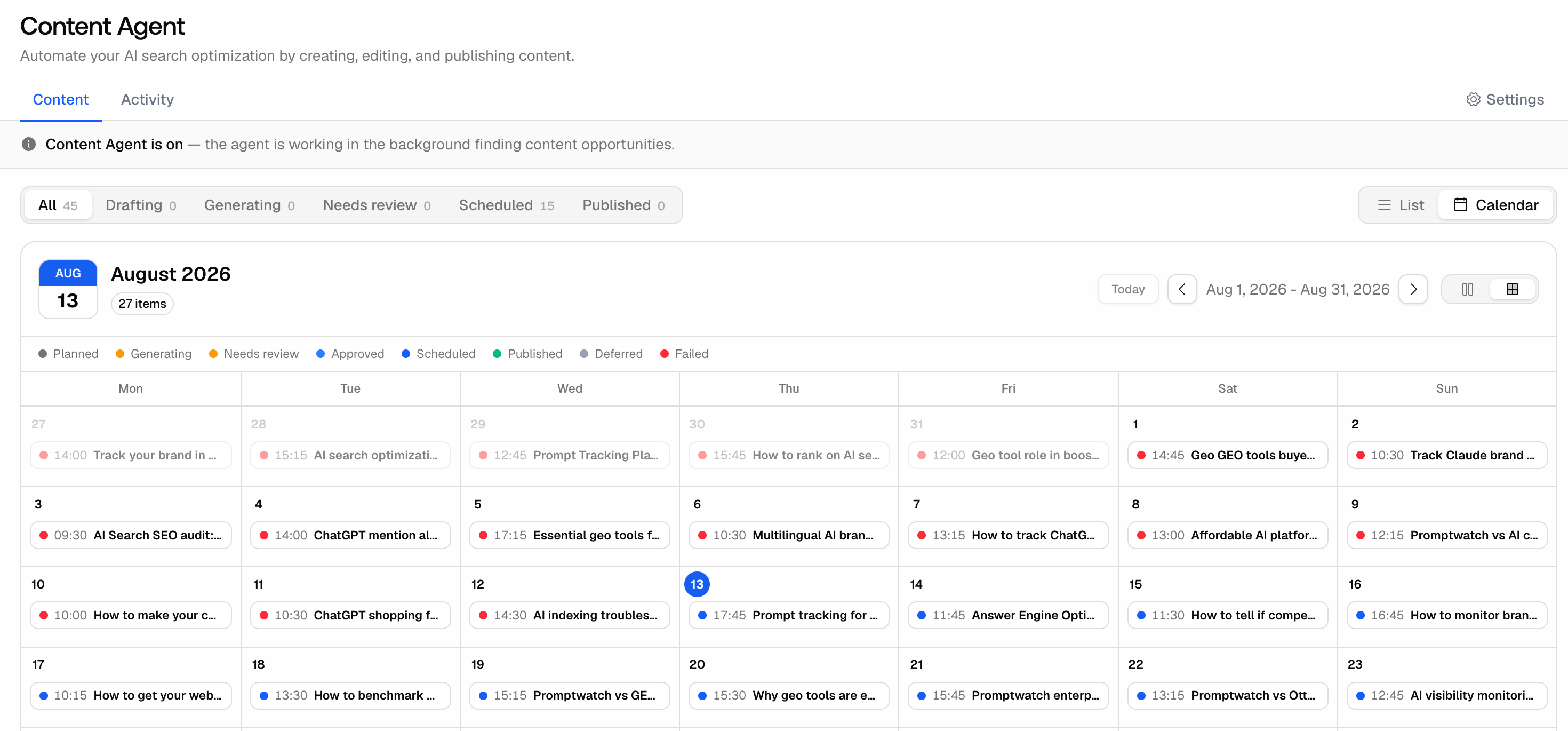This screenshot has height=731, width=1568.
Task: Filter by Scheduled status
Action: coord(507,205)
